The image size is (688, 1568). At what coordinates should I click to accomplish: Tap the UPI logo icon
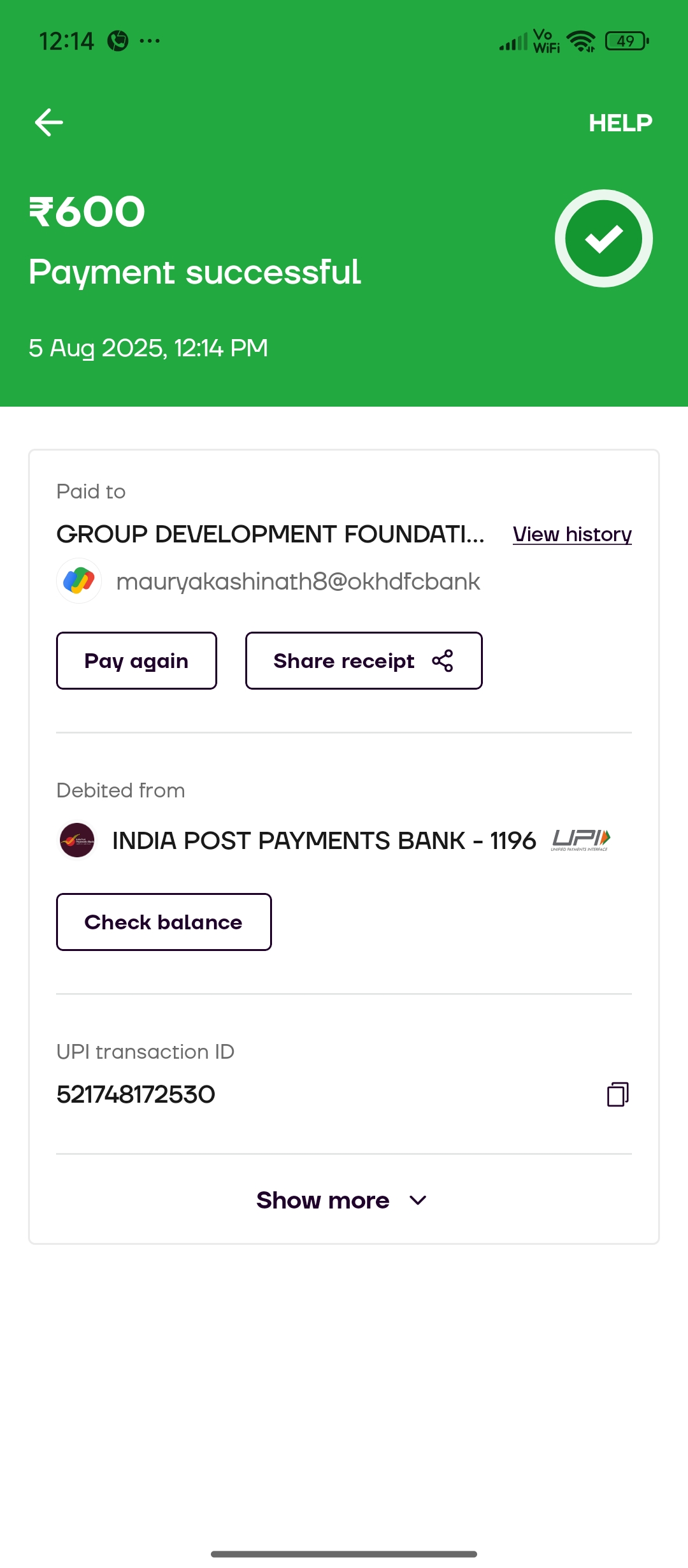(580, 840)
